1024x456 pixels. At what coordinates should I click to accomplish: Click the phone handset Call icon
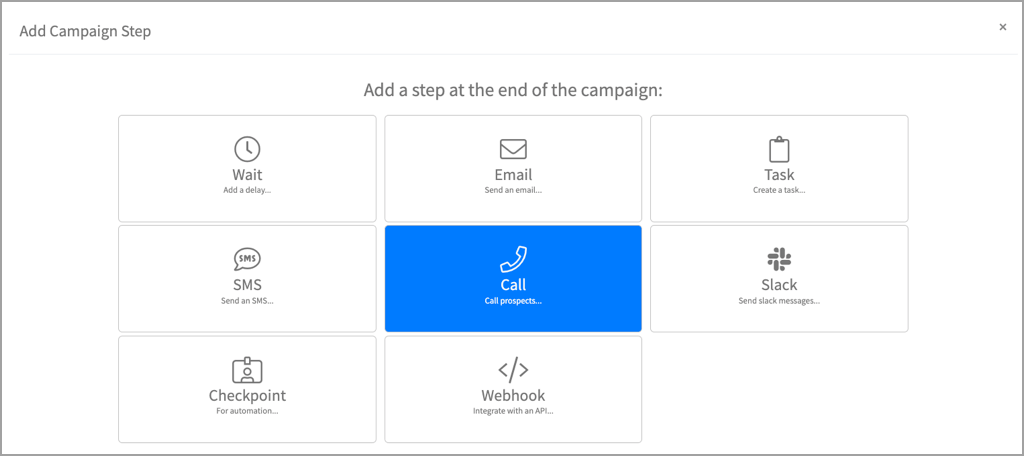[513, 260]
